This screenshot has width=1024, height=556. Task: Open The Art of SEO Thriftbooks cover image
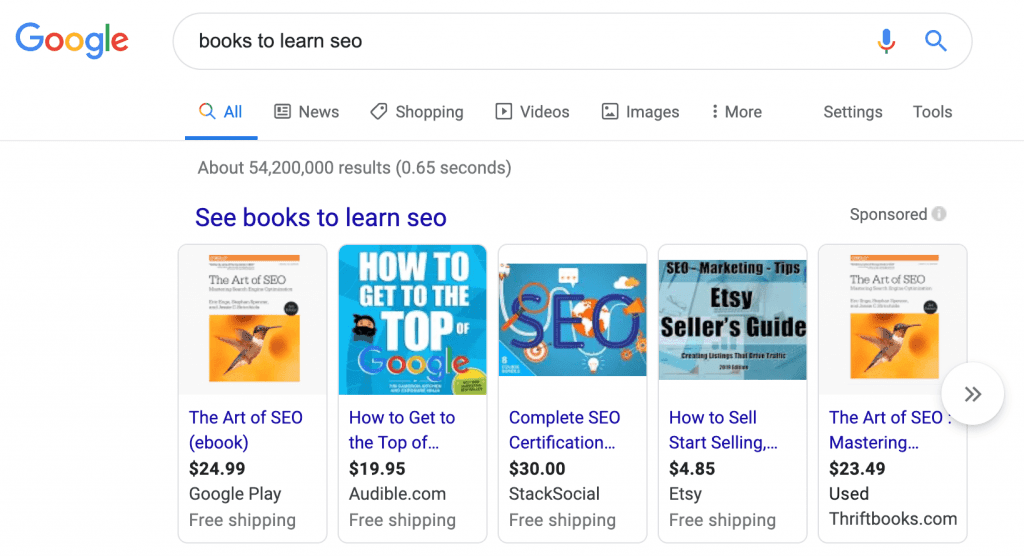(893, 319)
